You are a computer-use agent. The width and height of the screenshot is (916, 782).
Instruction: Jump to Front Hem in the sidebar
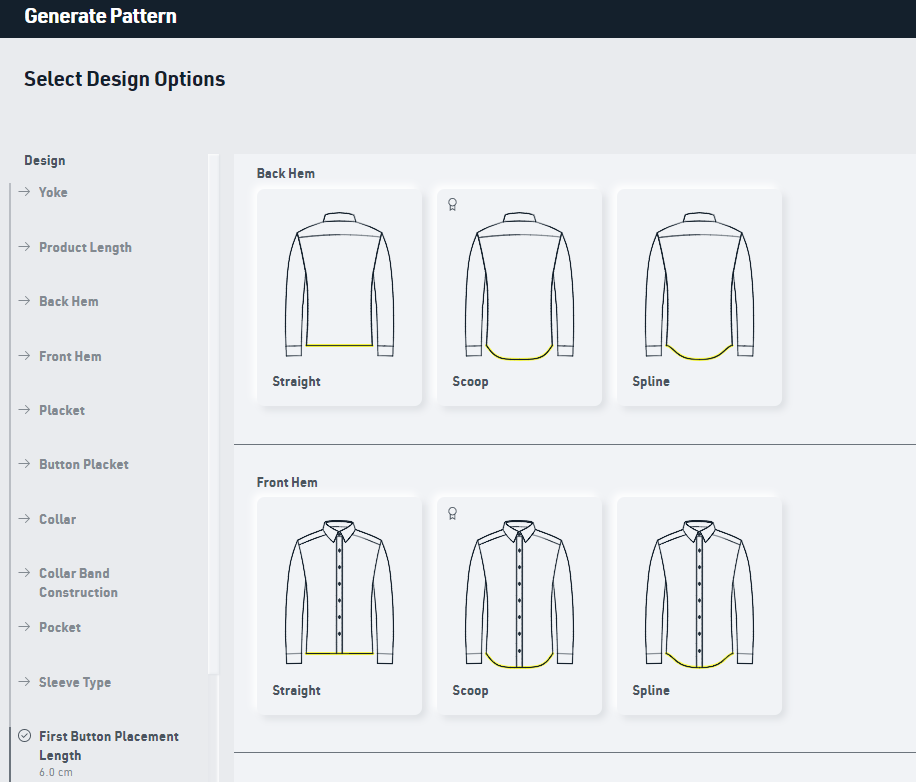pyautogui.click(x=70, y=356)
